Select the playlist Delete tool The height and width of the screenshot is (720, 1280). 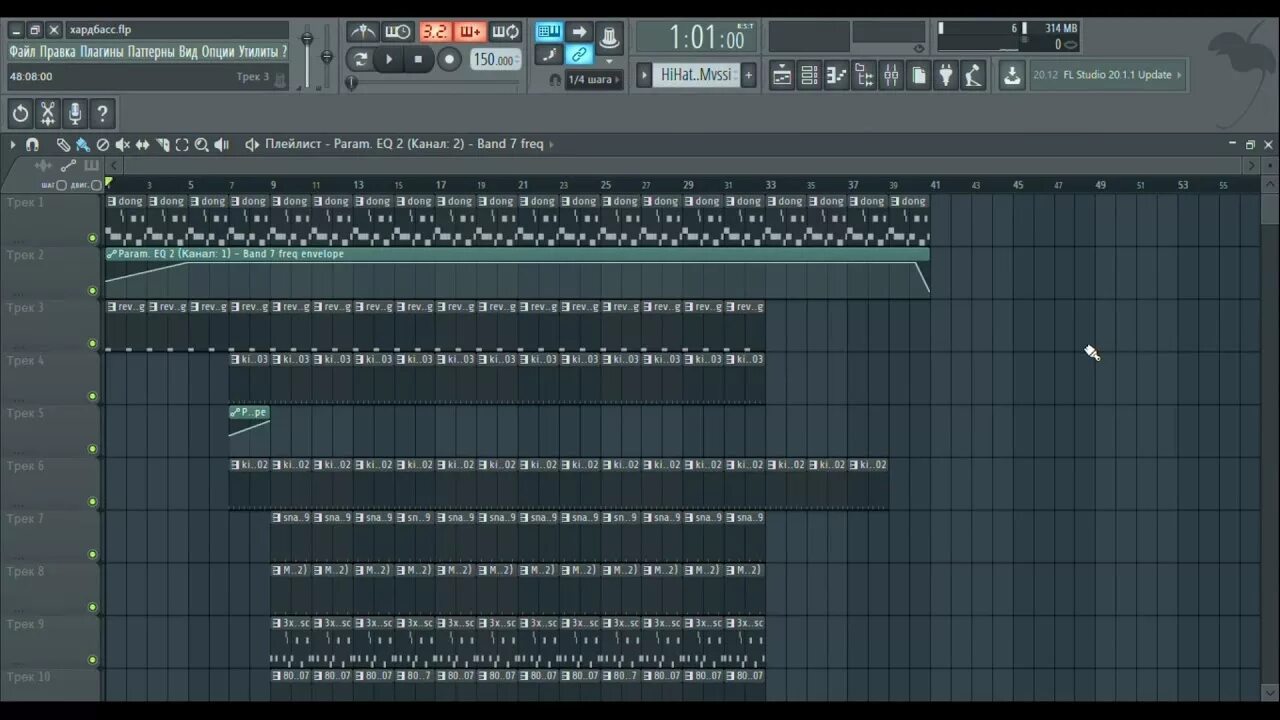[x=103, y=145]
